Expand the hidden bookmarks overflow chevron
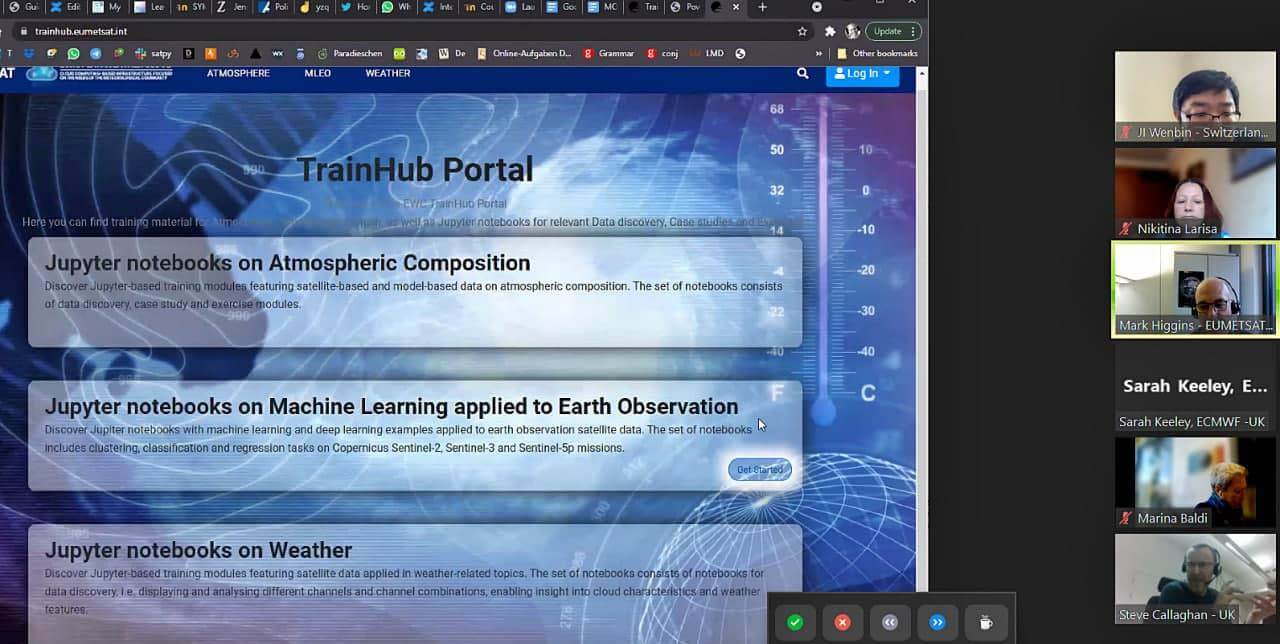This screenshot has height=644, width=1280. point(819,53)
